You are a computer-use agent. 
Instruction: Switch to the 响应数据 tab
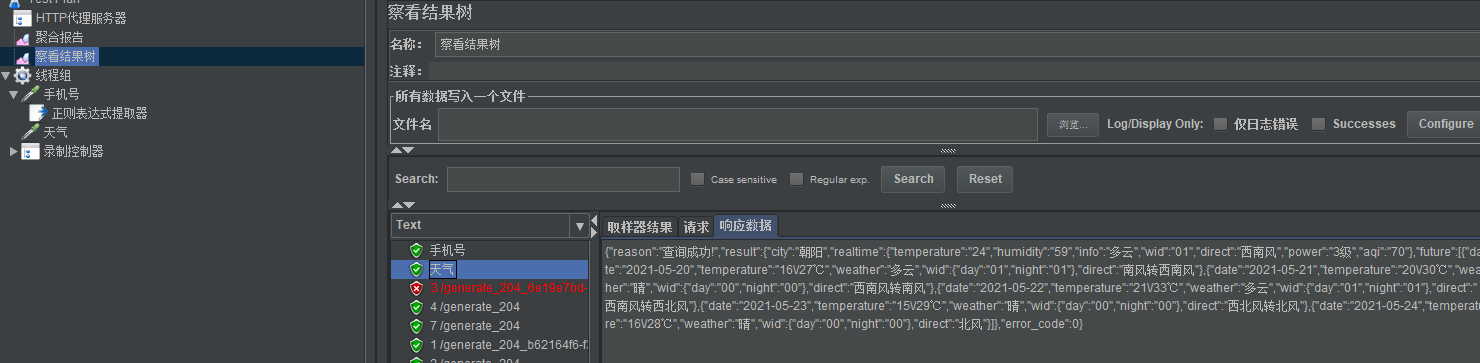click(x=746, y=226)
